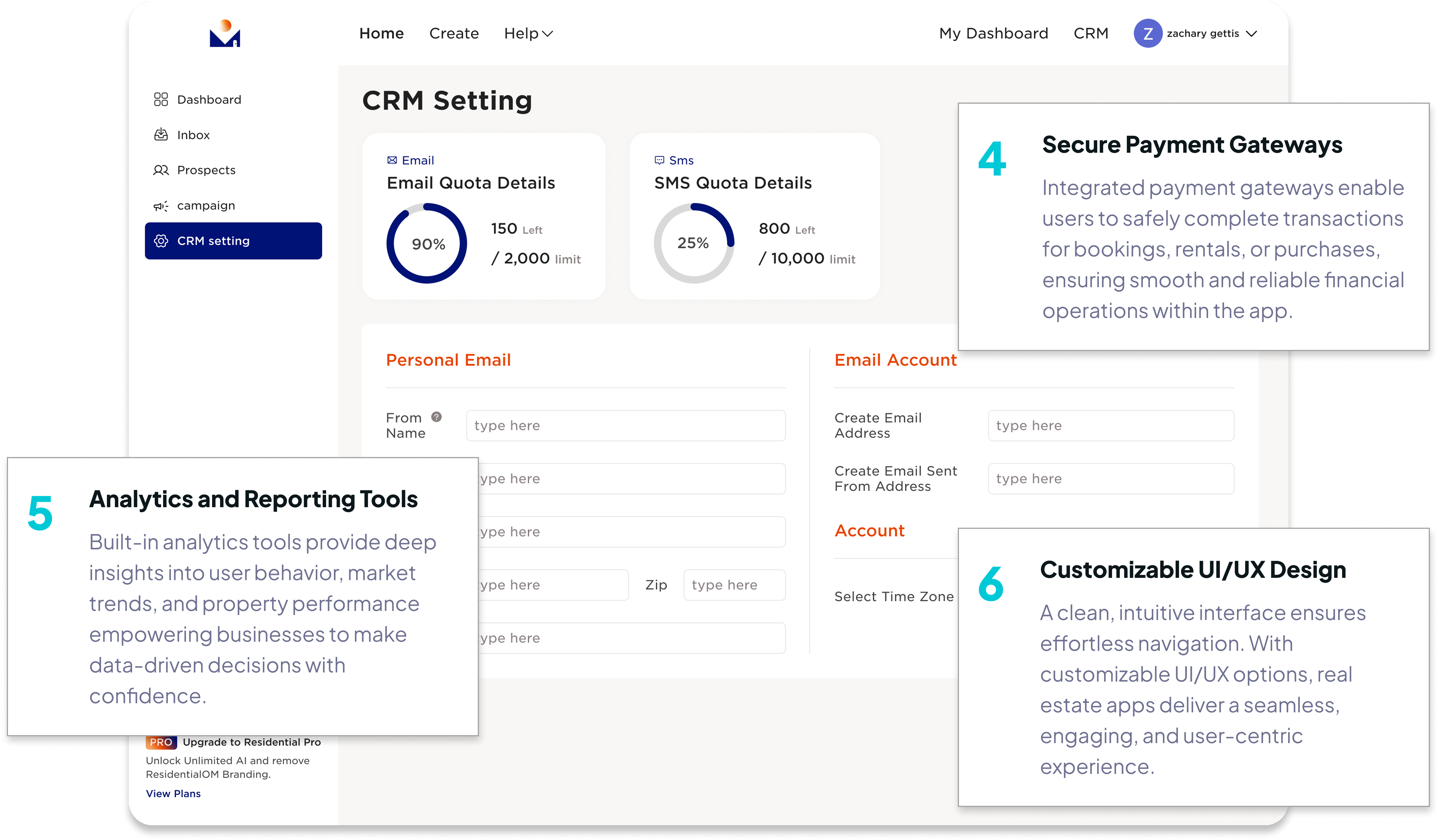Click the Prospects people icon
1439x840 pixels.
161,170
